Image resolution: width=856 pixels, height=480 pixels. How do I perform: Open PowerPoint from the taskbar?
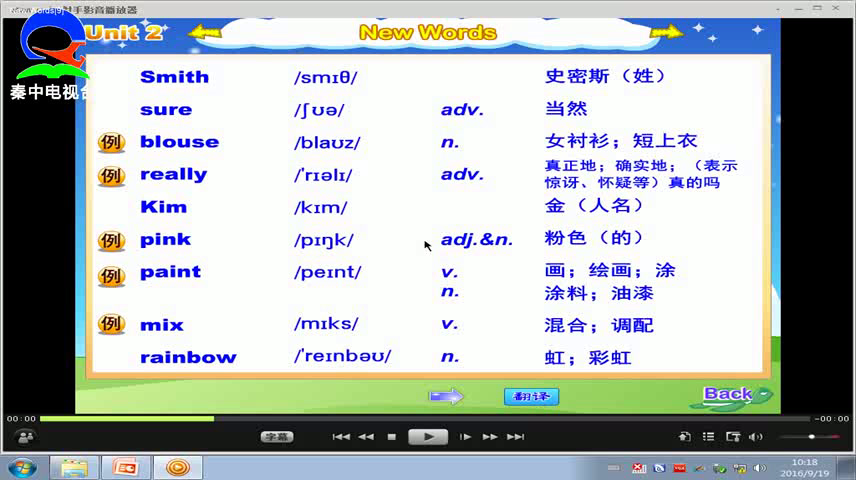pyautogui.click(x=126, y=467)
